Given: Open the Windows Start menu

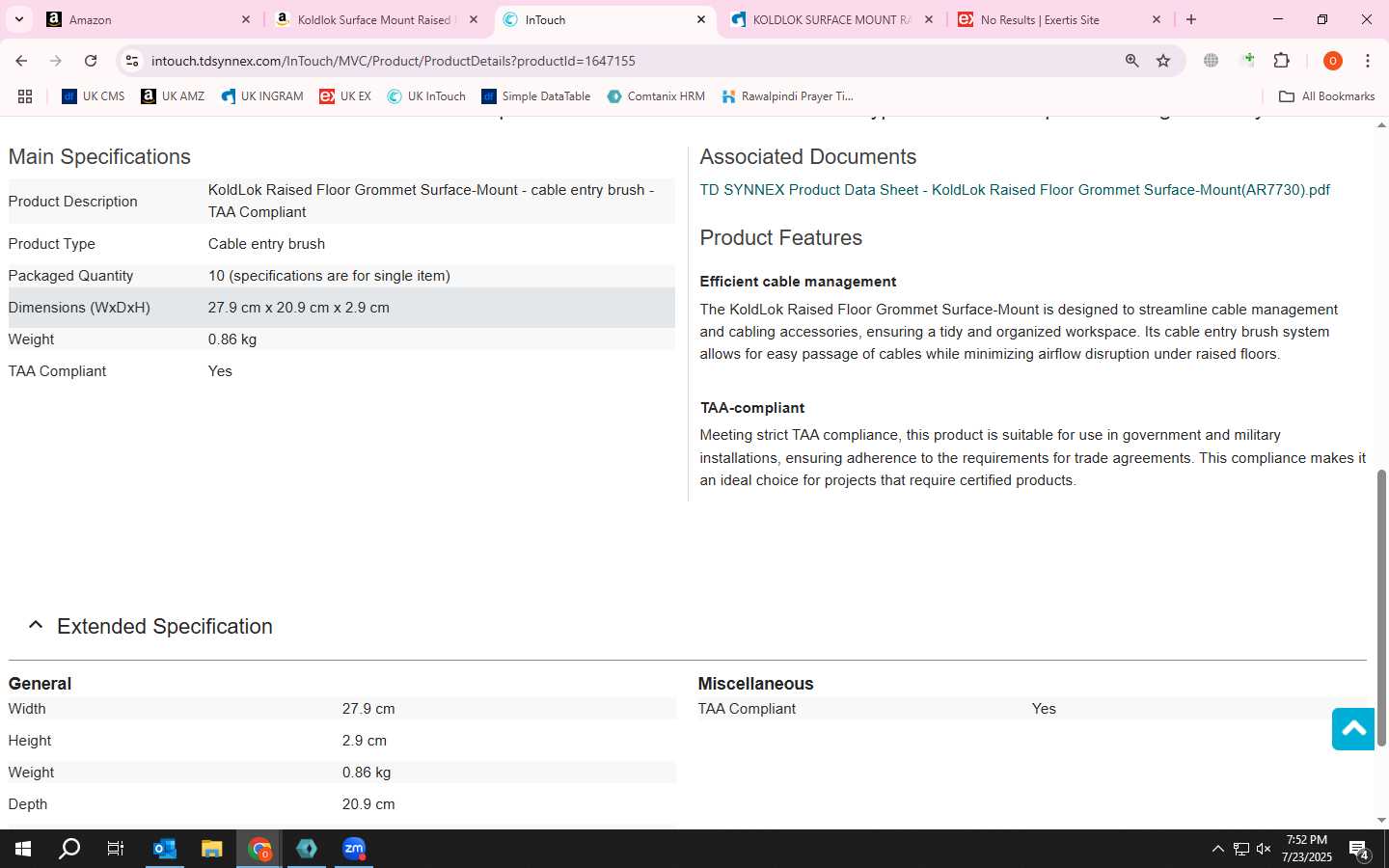Looking at the screenshot, I should pyautogui.click(x=23, y=849).
